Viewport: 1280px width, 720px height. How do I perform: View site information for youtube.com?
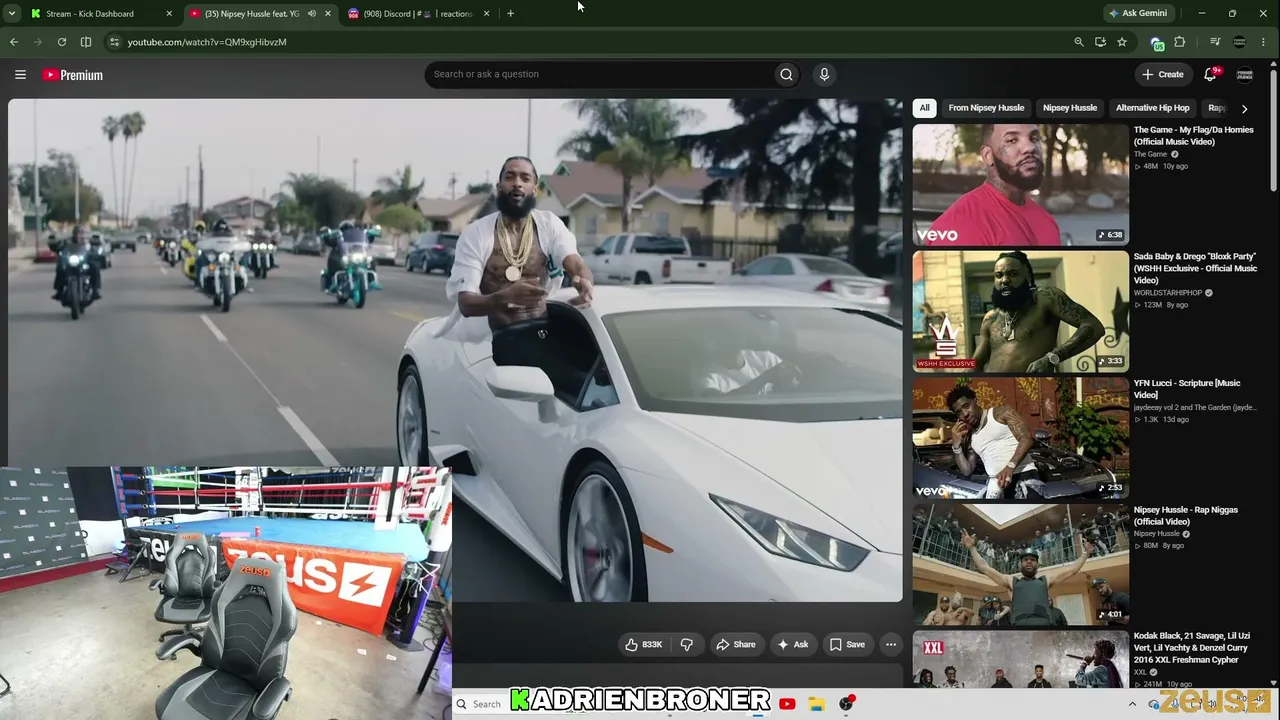(x=114, y=42)
